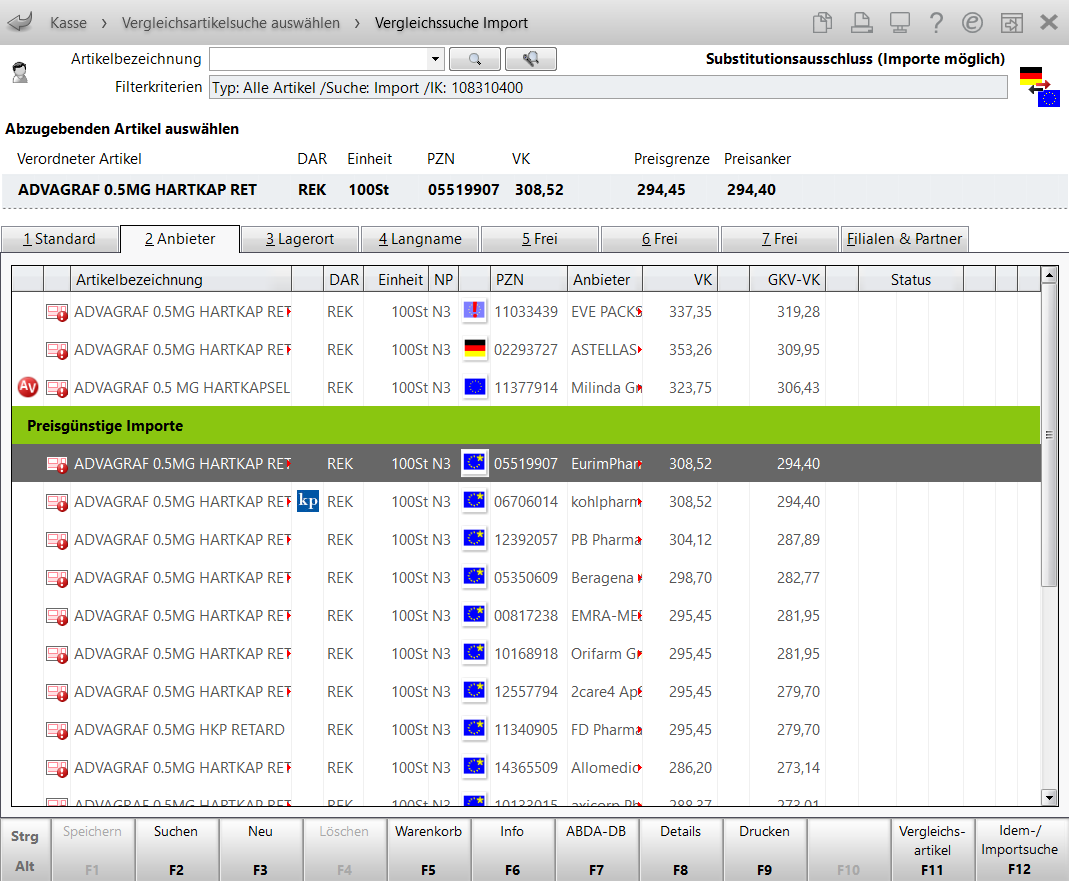Click the Preisgünstige Importe group header
This screenshot has height=881, width=1069.
(x=526, y=425)
